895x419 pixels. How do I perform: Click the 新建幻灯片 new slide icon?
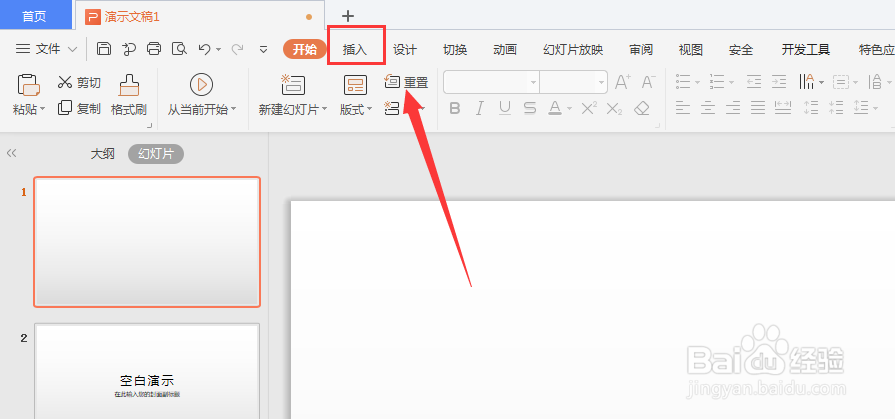coord(293,84)
